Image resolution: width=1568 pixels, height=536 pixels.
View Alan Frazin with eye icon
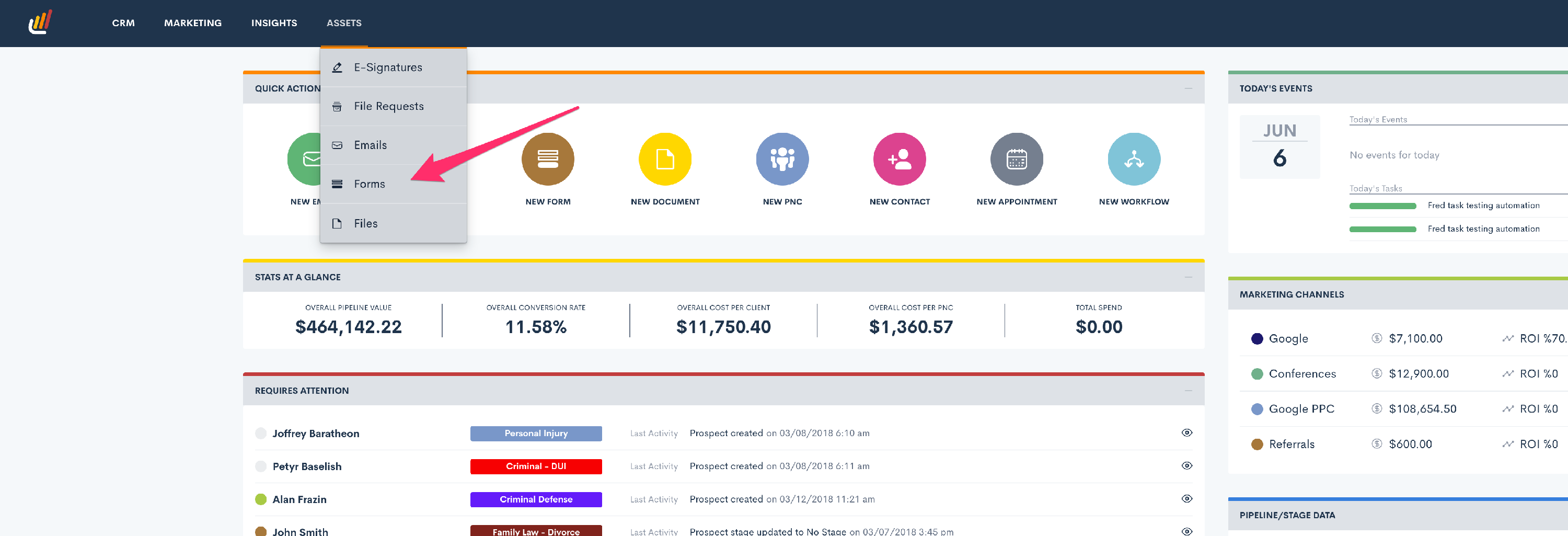point(1186,498)
